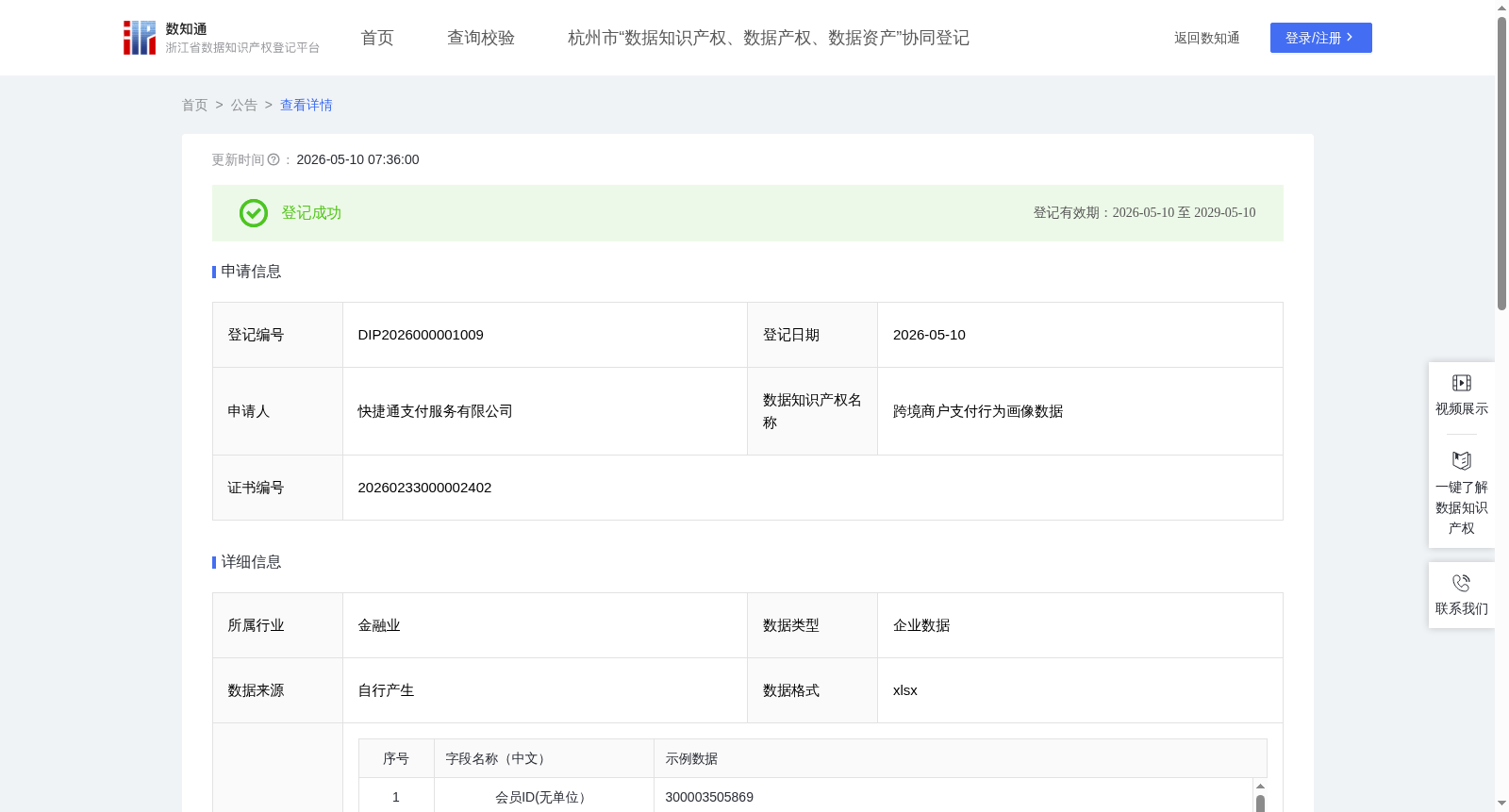Viewport: 1509px width, 812px height.
Task: Select registration number DIP2026000001009
Action: pyautogui.click(x=421, y=335)
